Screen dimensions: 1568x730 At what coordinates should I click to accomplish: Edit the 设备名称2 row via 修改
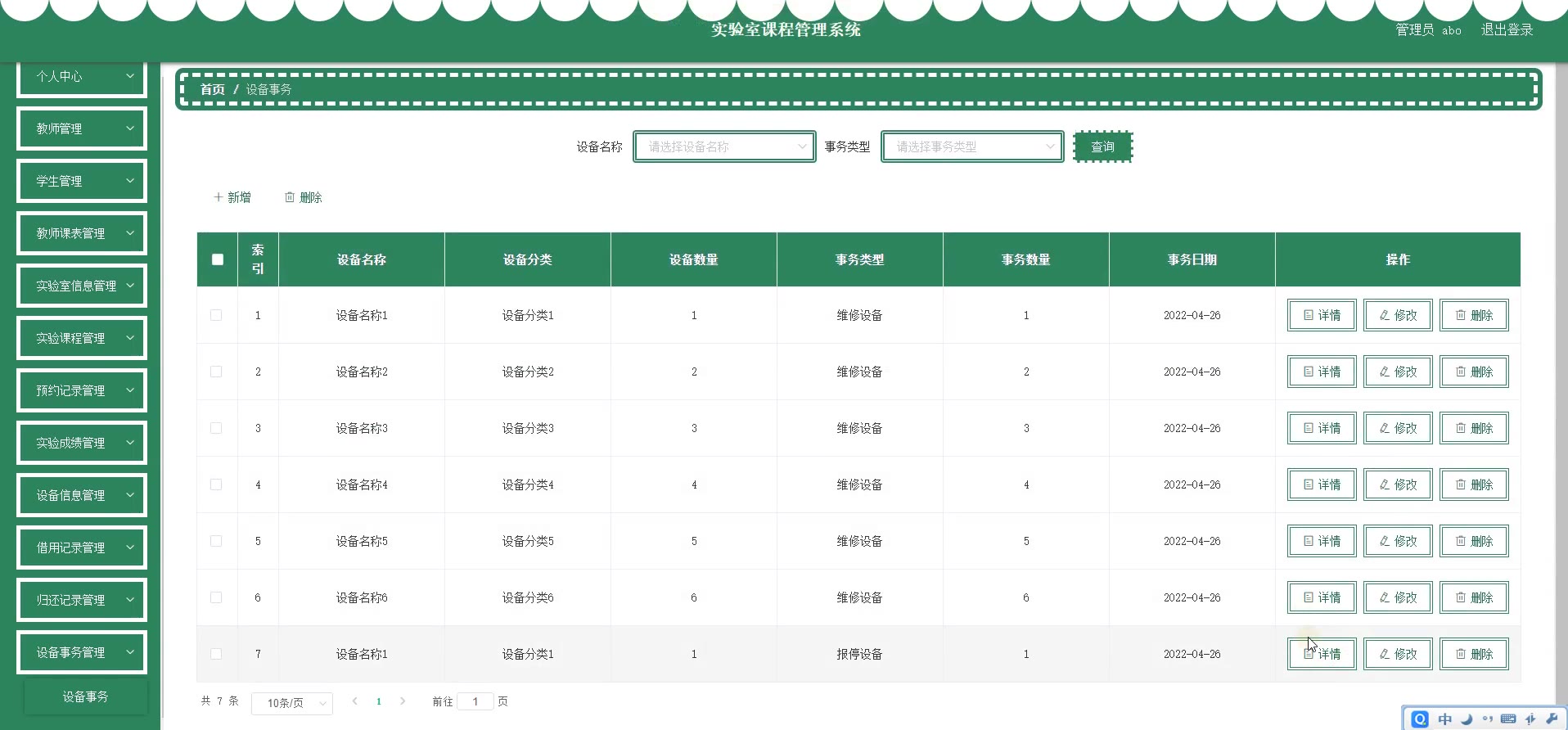(x=1398, y=372)
